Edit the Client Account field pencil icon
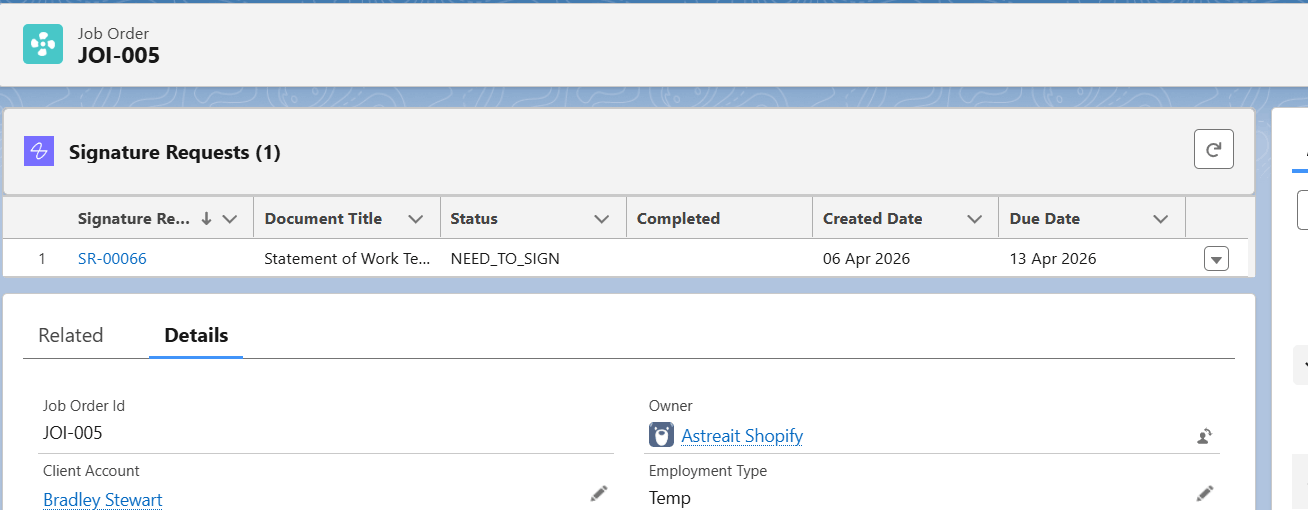 [598, 493]
